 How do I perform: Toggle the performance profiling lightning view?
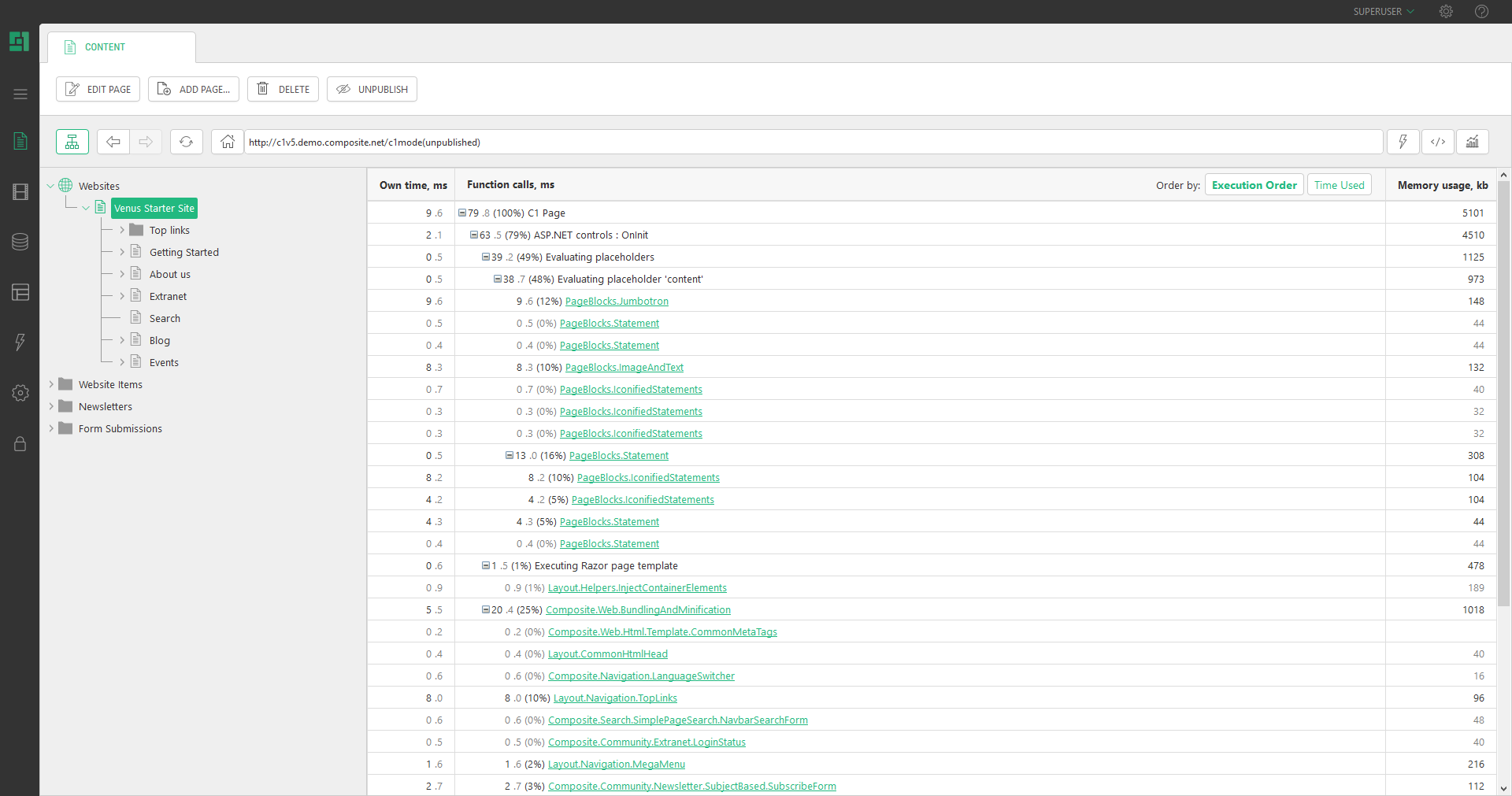click(x=1403, y=142)
